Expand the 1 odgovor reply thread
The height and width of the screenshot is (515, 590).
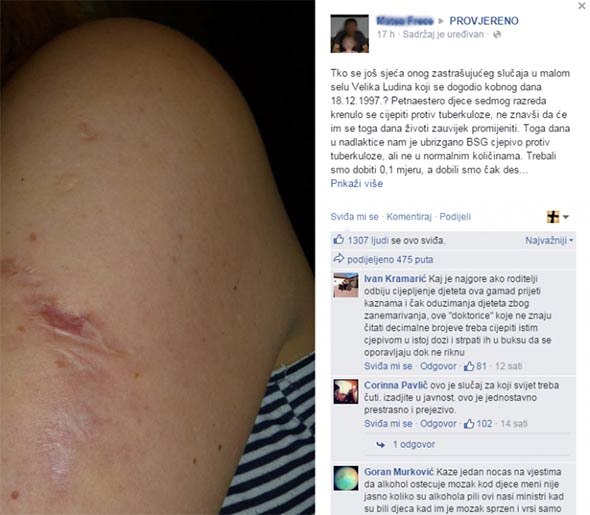[414, 445]
